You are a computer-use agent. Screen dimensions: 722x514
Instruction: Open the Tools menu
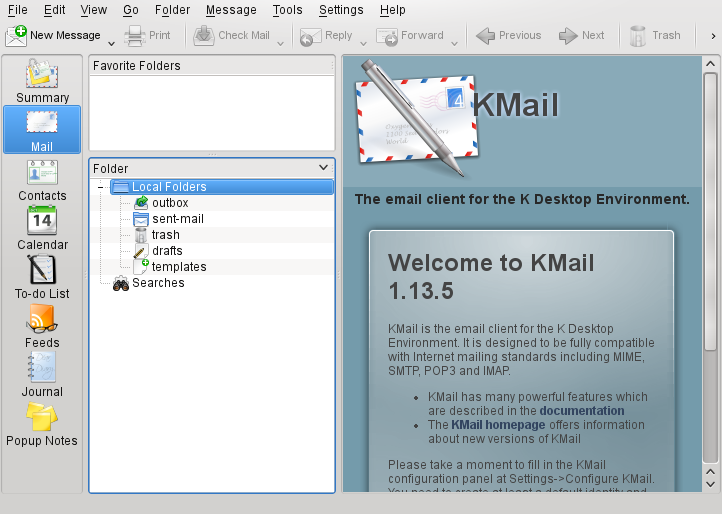tap(287, 10)
